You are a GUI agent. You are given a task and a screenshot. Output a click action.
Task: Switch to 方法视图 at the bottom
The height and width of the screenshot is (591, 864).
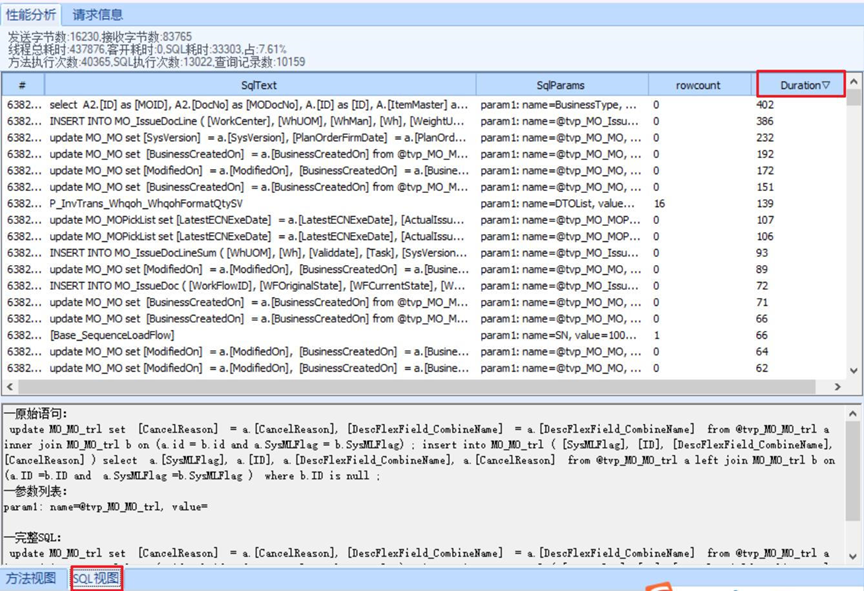tap(31, 579)
